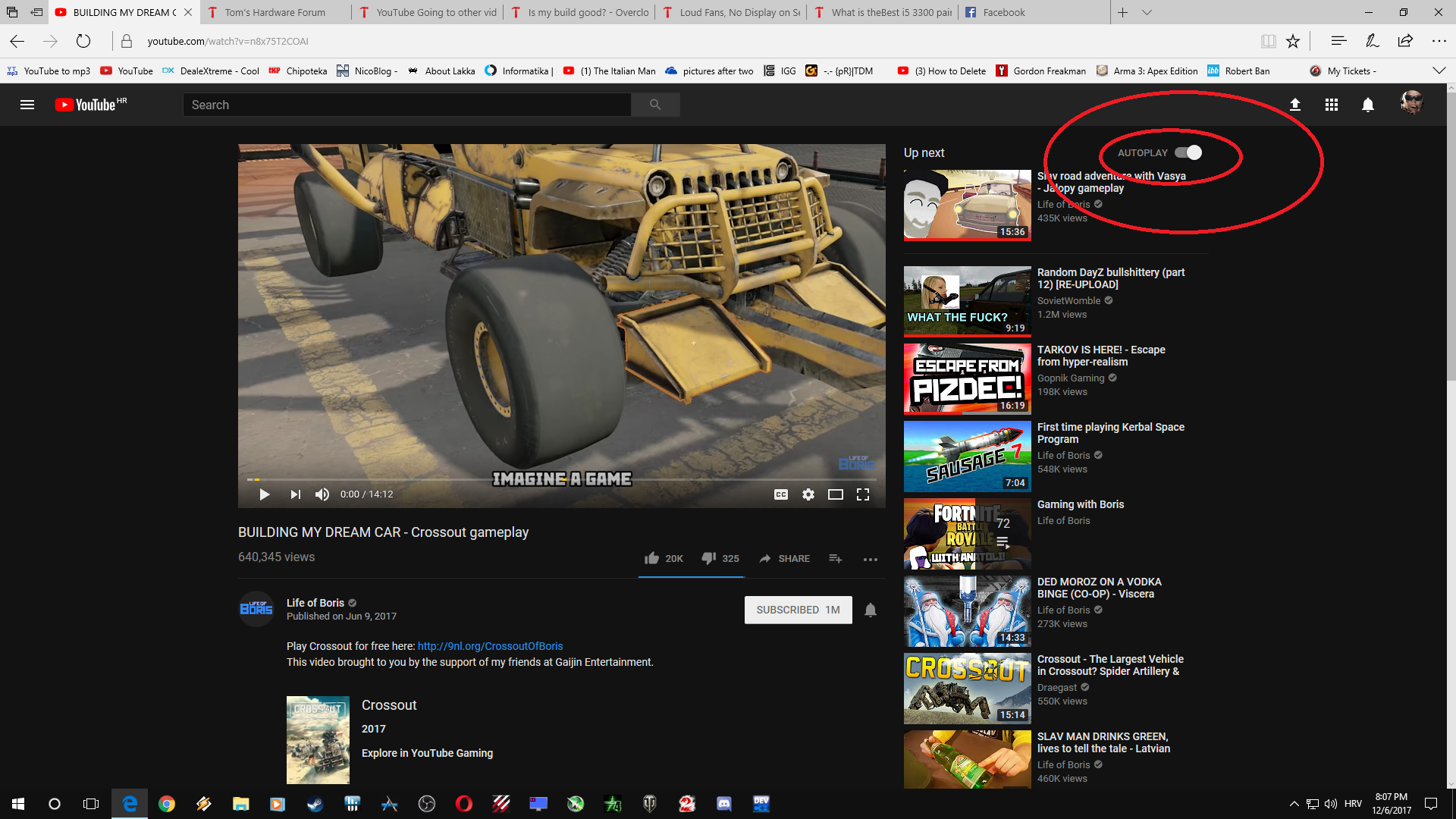
Task: Set aside tabs icon in Edge
Action: 36,12
